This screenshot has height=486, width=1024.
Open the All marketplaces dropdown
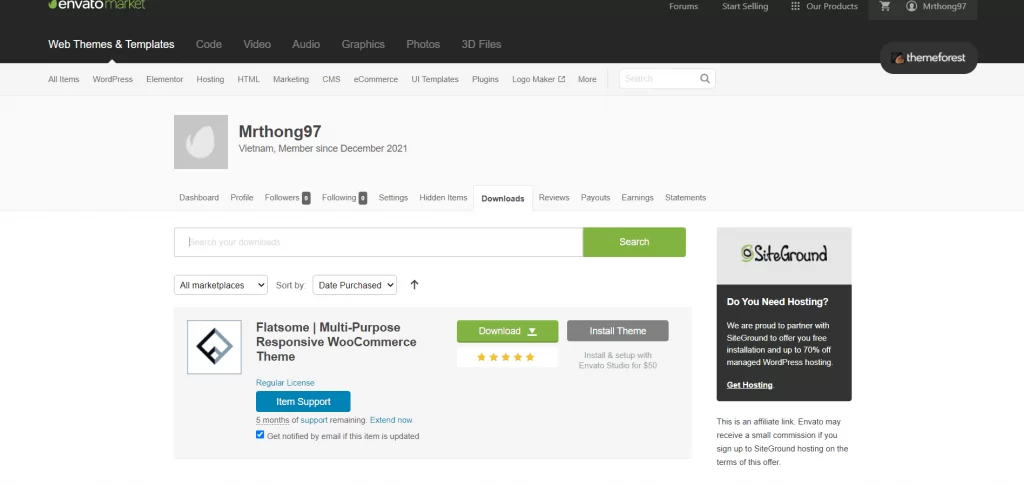[x=221, y=285]
